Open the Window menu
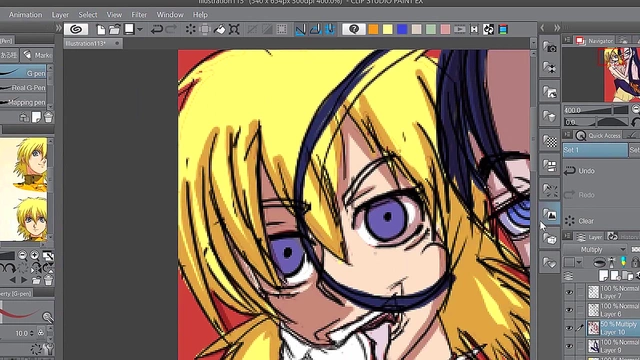 [170, 15]
